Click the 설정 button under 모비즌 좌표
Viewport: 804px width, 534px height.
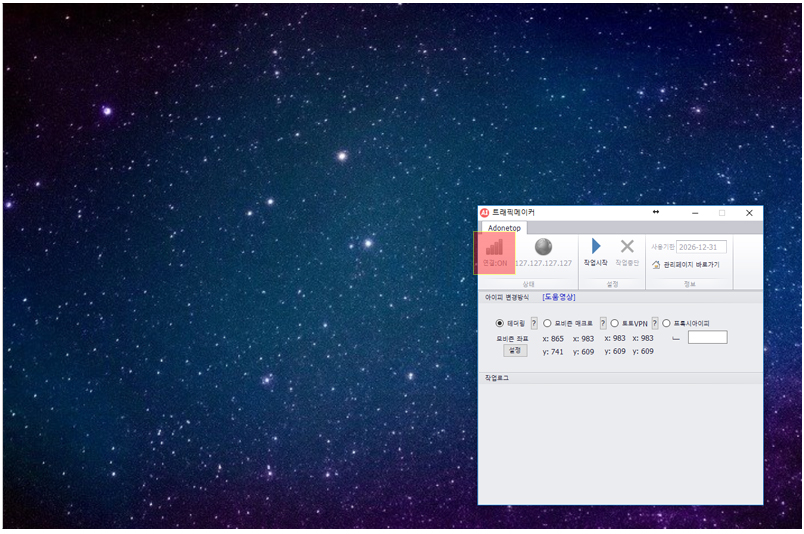[515, 350]
